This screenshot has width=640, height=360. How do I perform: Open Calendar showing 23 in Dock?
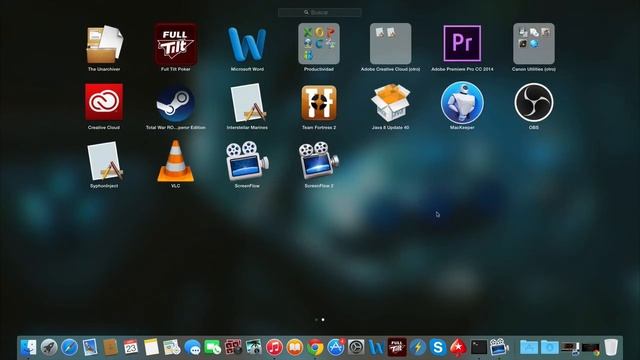(x=131, y=347)
